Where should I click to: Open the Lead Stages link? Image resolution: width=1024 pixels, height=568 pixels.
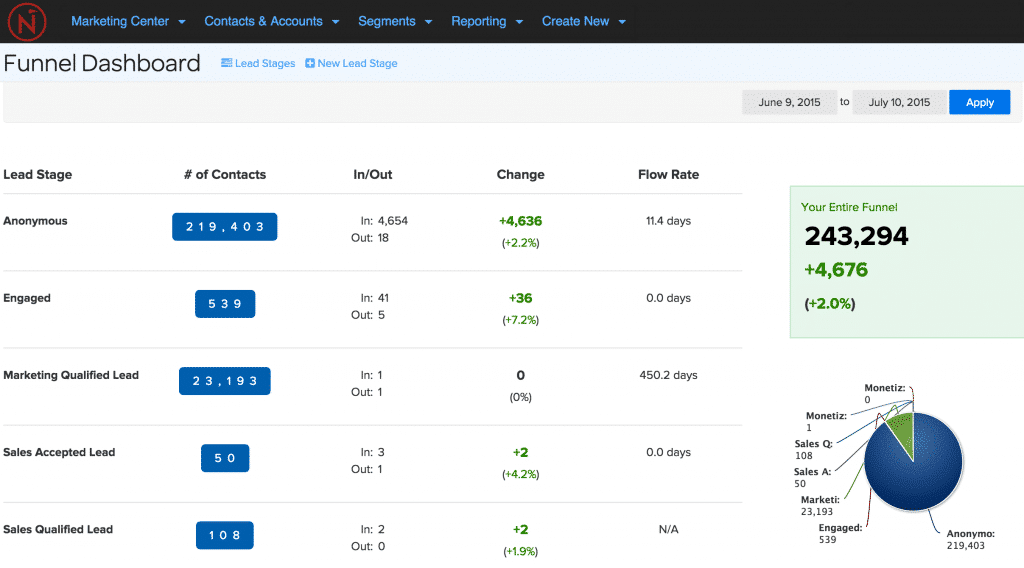pos(265,63)
